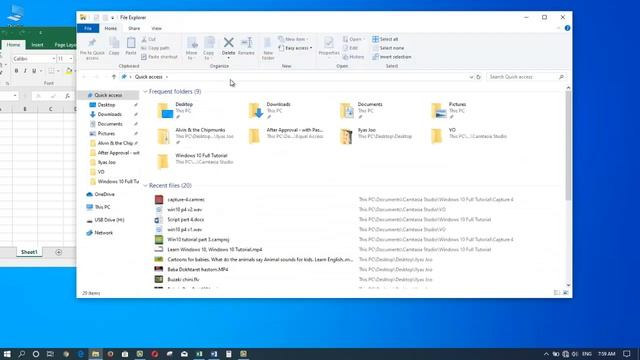
Task: Select This PC in navigation pane
Action: point(102,207)
